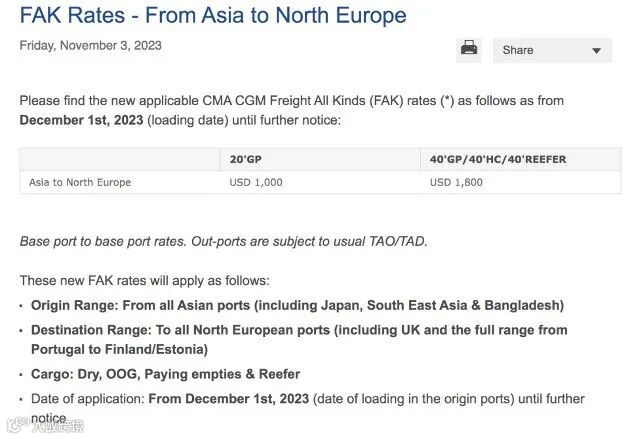
Task: Click the 'These new FAK rates will apply' line
Action: click(144, 281)
